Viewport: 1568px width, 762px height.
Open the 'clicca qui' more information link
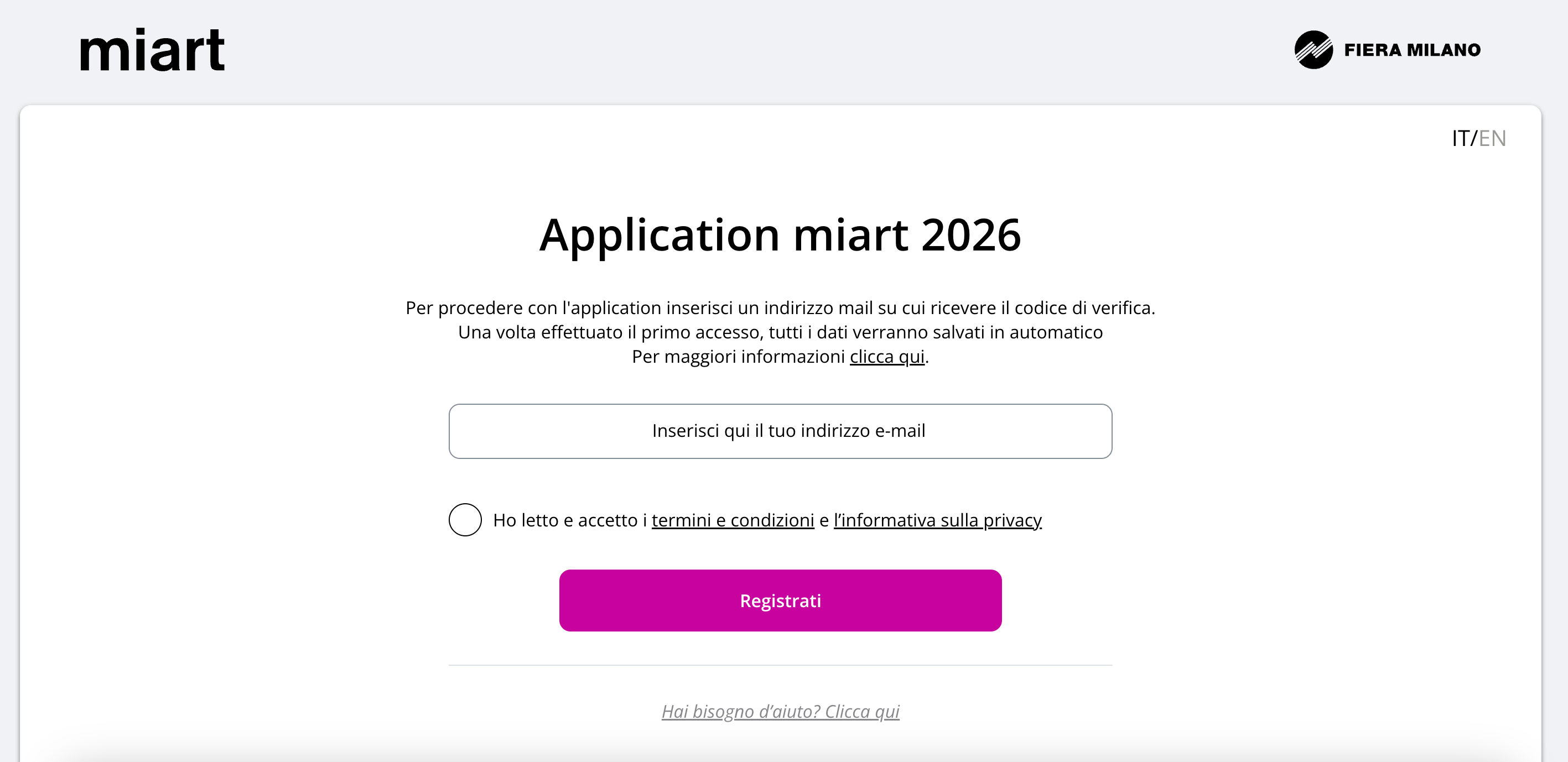tap(887, 356)
